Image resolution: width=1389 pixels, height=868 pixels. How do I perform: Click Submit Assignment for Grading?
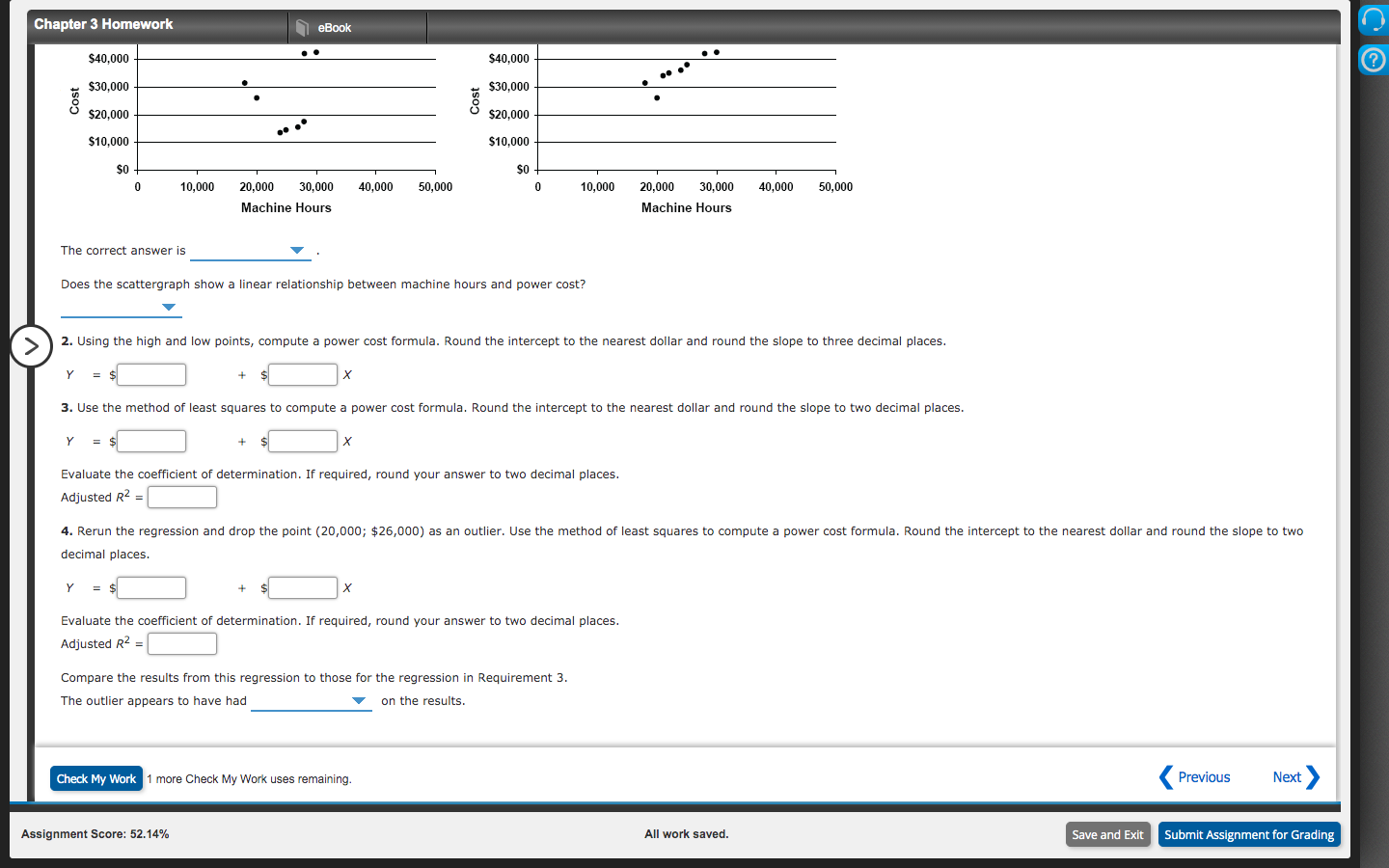point(1249,834)
